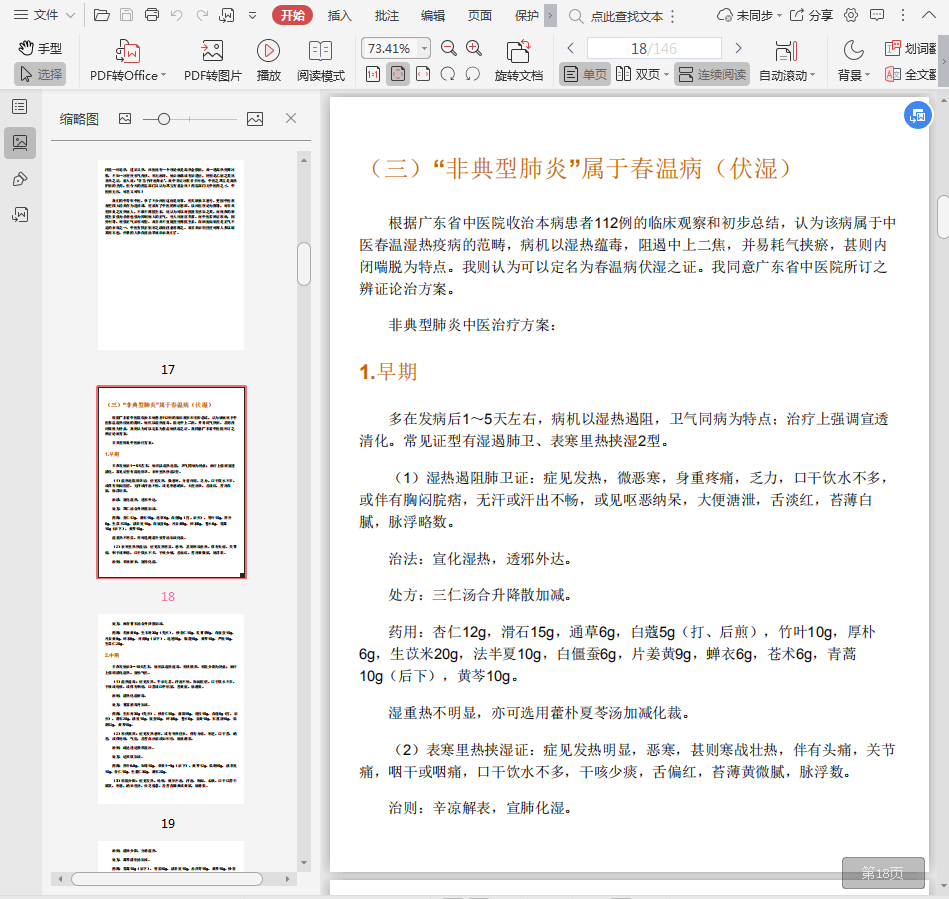949x899 pixels.
Task: Click the floating blue assistant icon
Action: 916,116
